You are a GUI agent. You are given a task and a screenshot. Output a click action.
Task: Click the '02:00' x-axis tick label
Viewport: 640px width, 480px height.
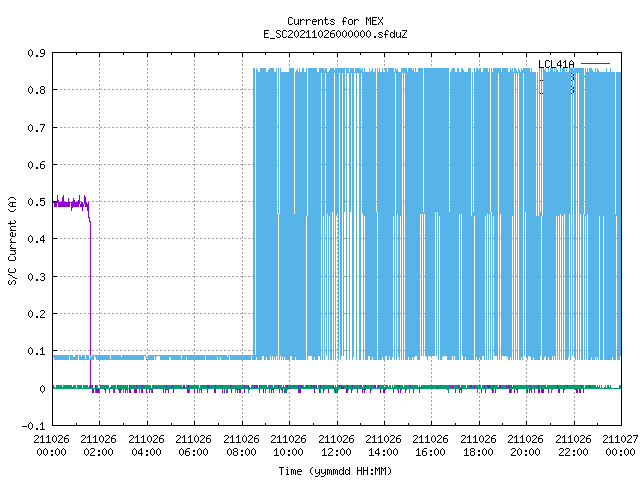[x=98, y=452]
